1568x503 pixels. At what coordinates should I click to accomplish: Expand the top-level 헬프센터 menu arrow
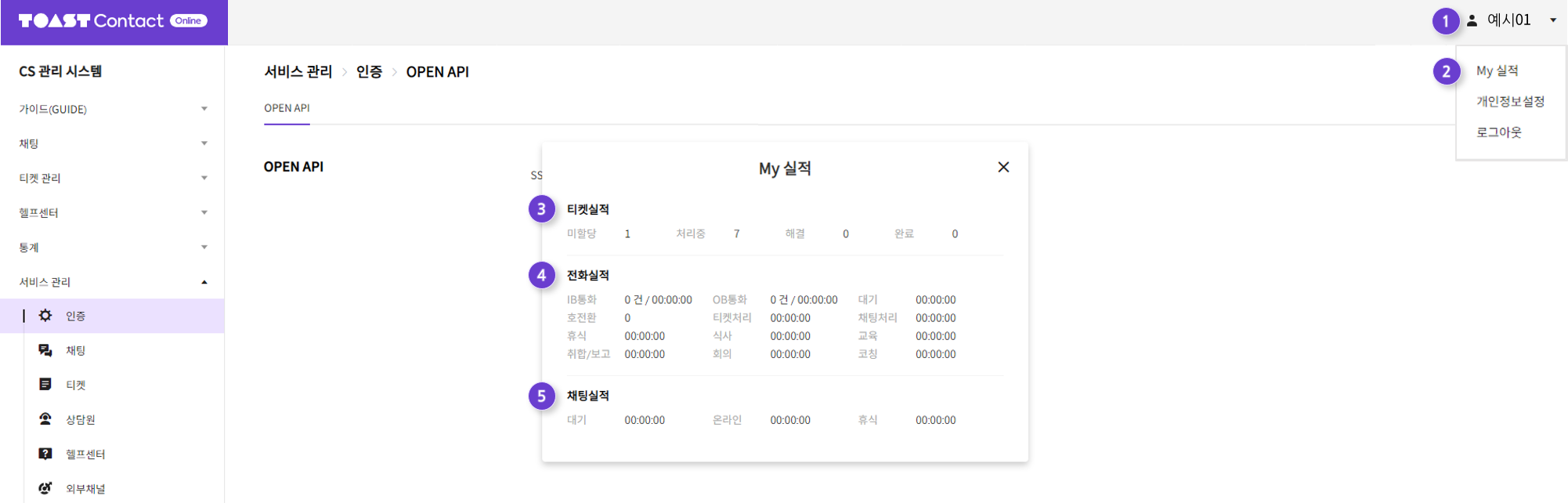[x=204, y=212]
